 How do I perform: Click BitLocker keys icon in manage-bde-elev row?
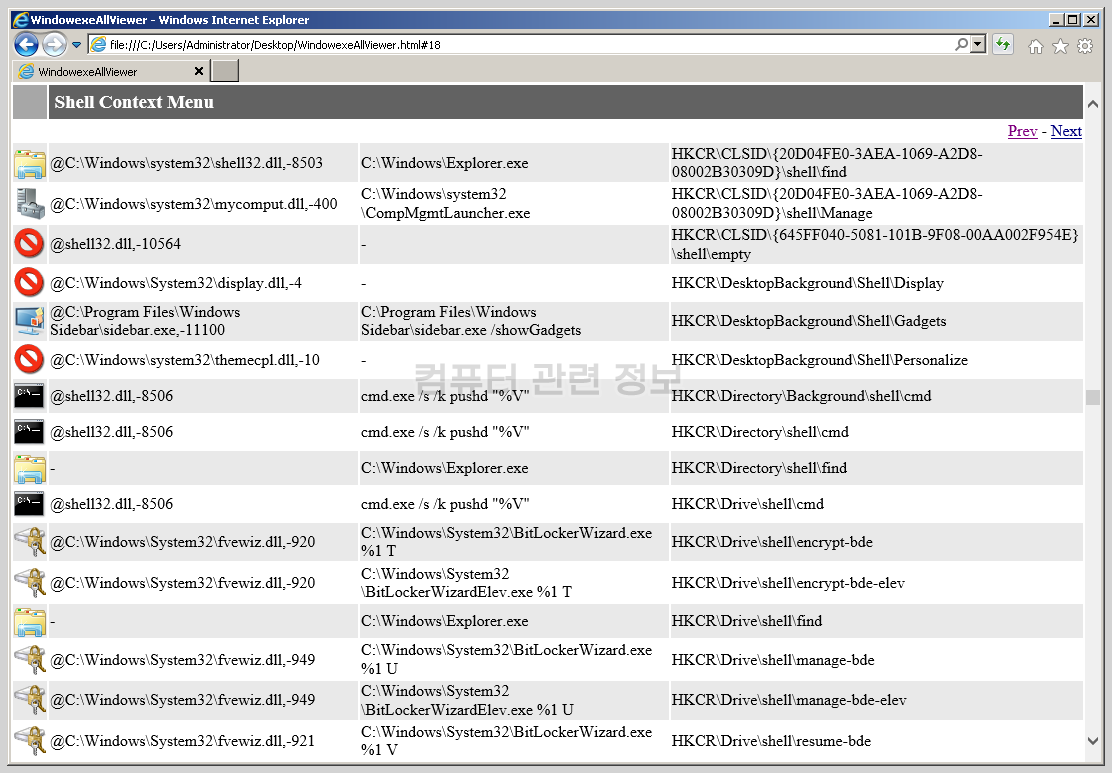(x=30, y=700)
